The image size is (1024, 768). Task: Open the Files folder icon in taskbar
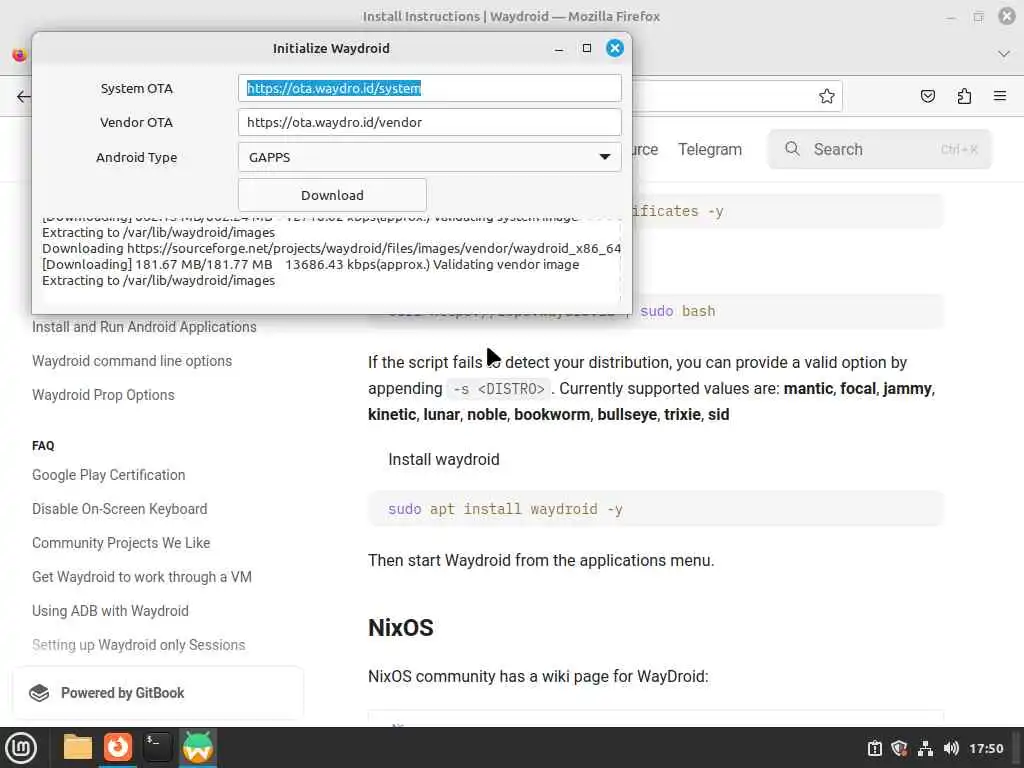point(78,747)
